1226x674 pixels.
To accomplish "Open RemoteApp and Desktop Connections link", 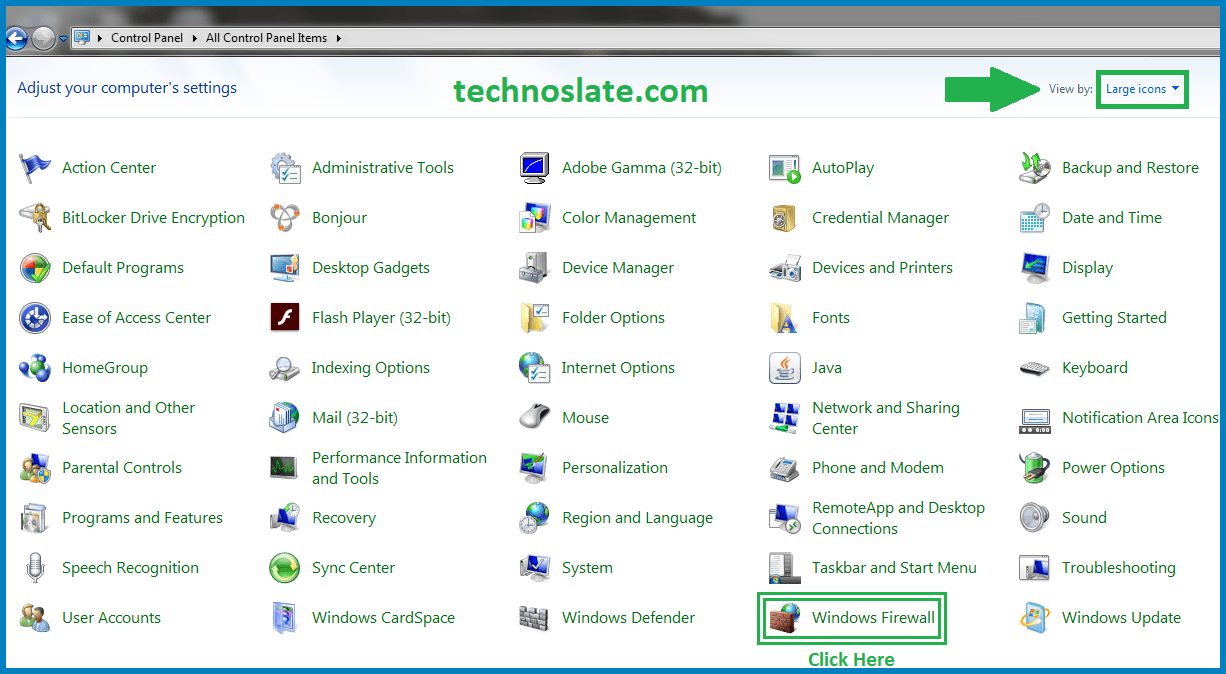I will click(x=898, y=518).
